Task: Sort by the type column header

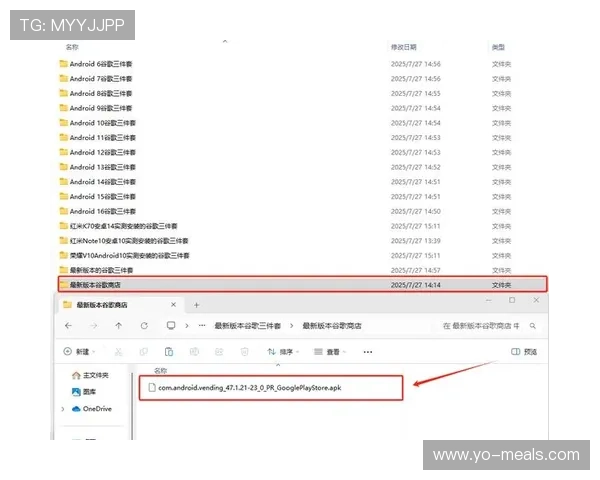Action: point(498,47)
